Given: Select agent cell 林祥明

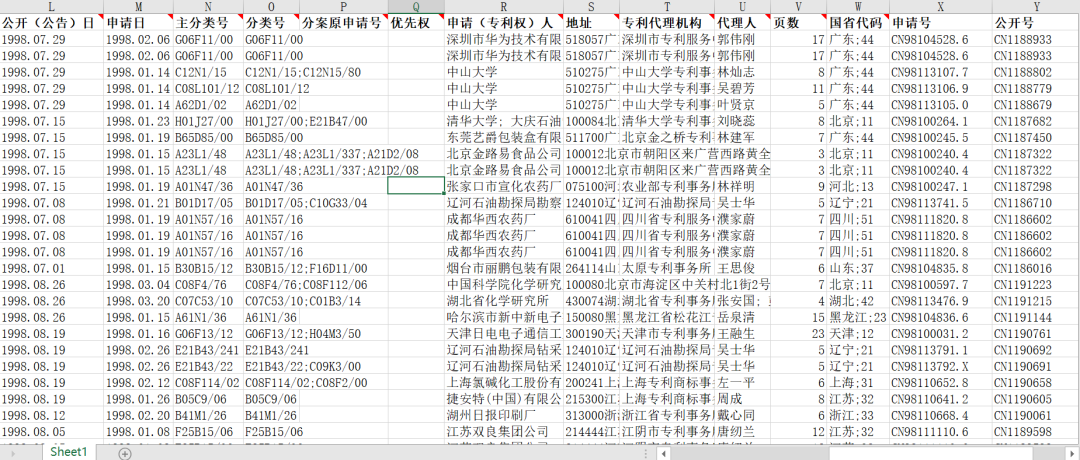Looking at the screenshot, I should coord(742,187).
